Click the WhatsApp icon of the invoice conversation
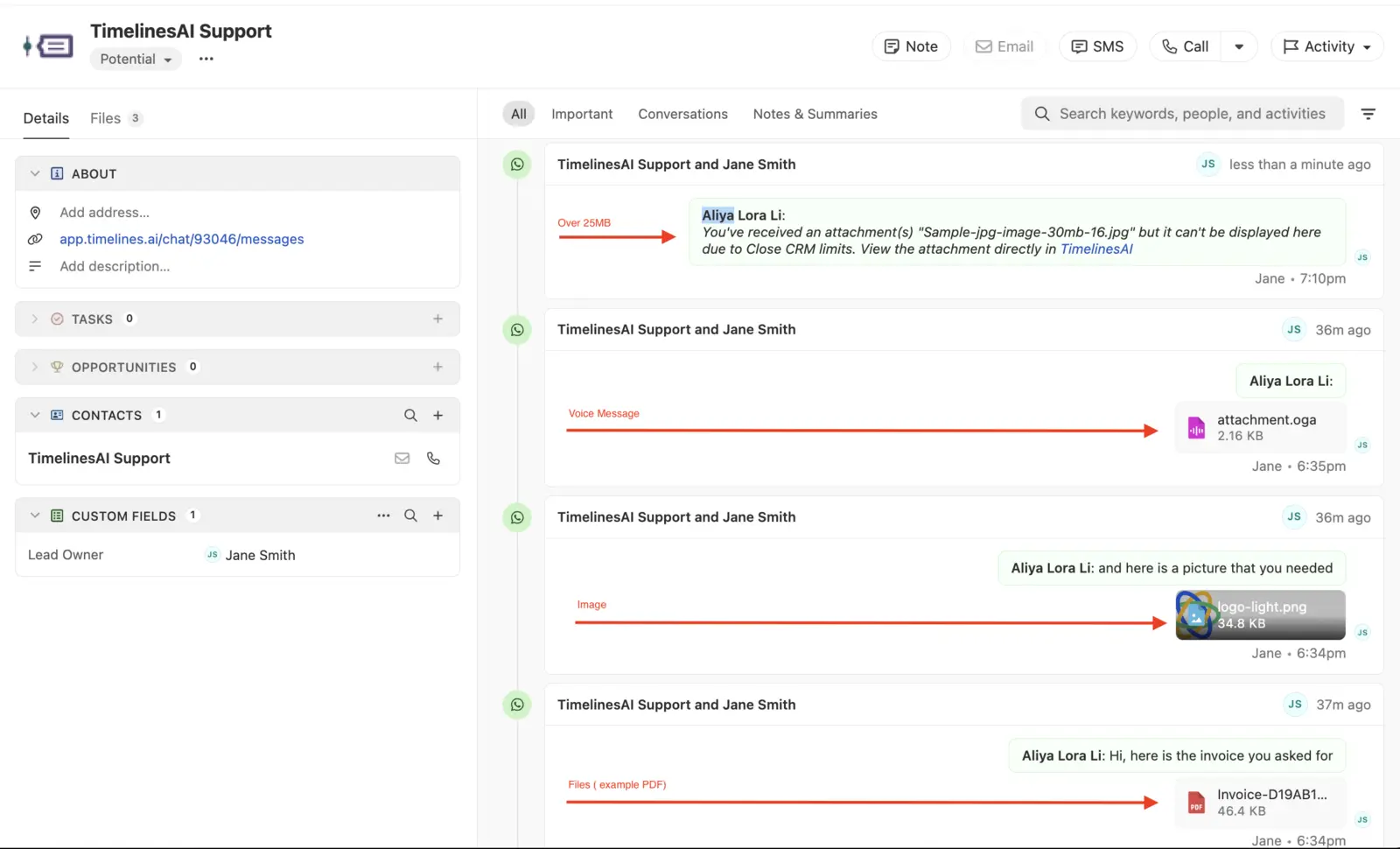Image resolution: width=1400 pixels, height=849 pixels. [x=517, y=705]
